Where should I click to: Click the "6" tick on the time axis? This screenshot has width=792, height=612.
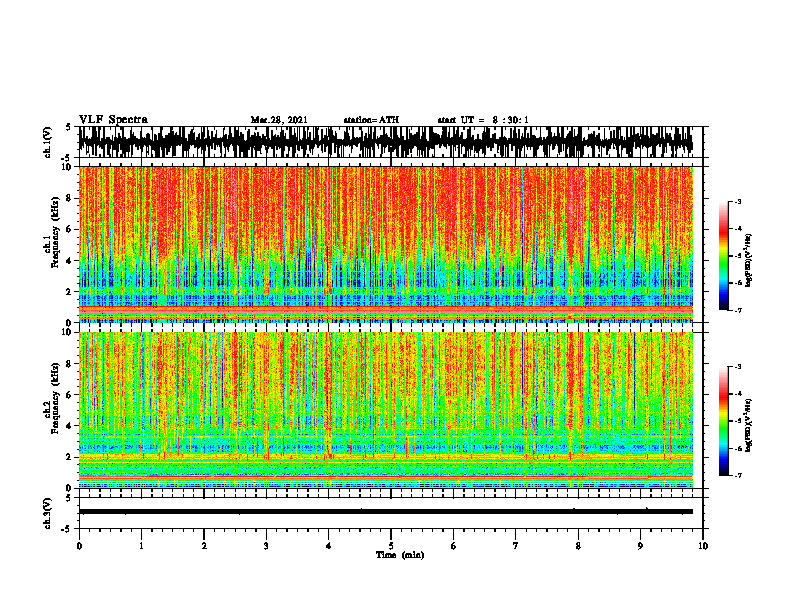click(453, 546)
